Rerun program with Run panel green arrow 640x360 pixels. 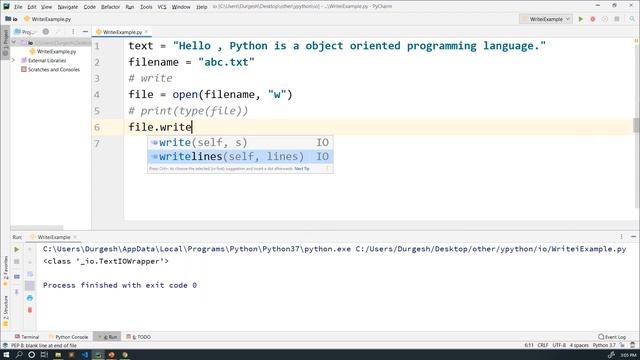(17, 249)
